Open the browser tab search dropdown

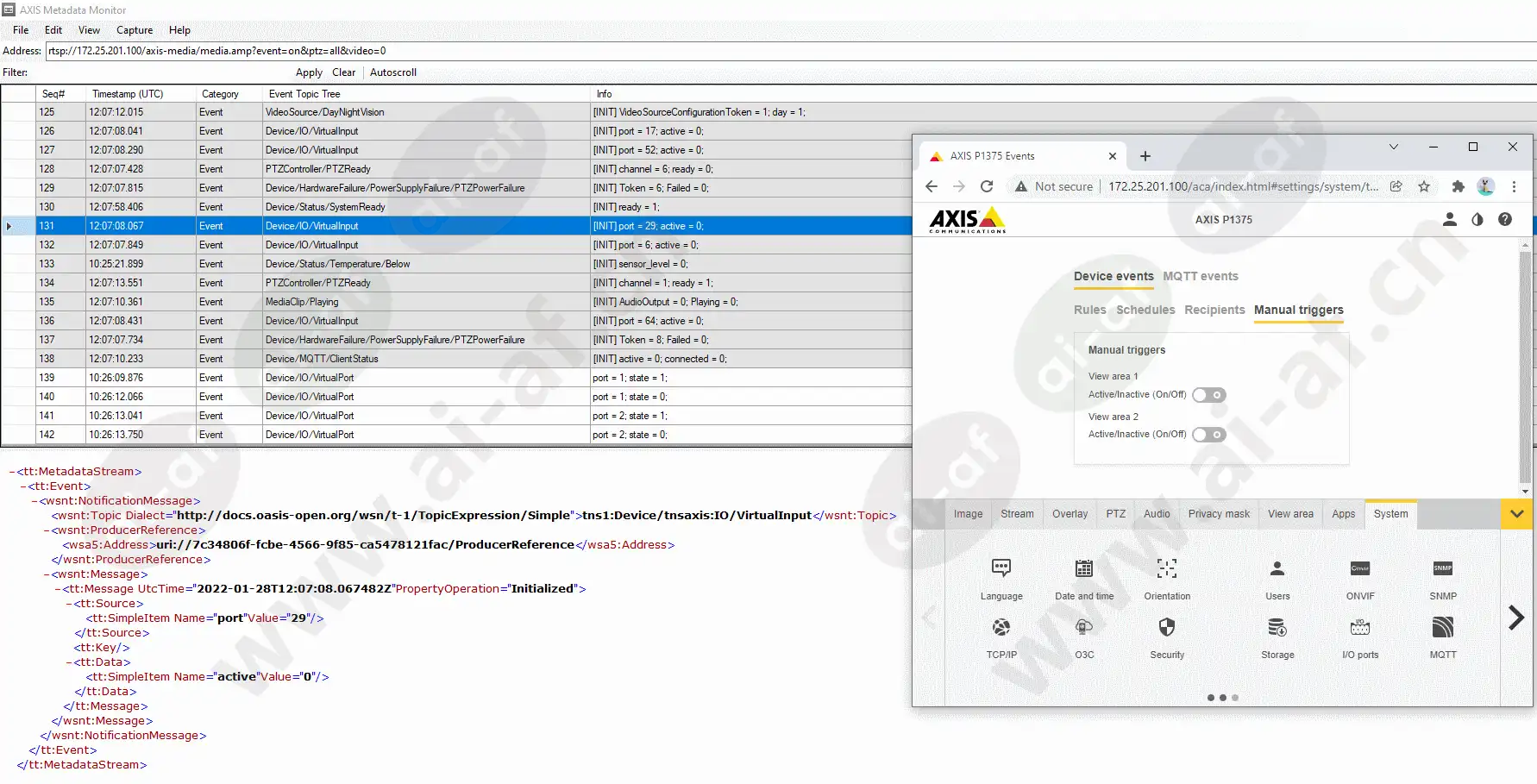(x=1393, y=147)
